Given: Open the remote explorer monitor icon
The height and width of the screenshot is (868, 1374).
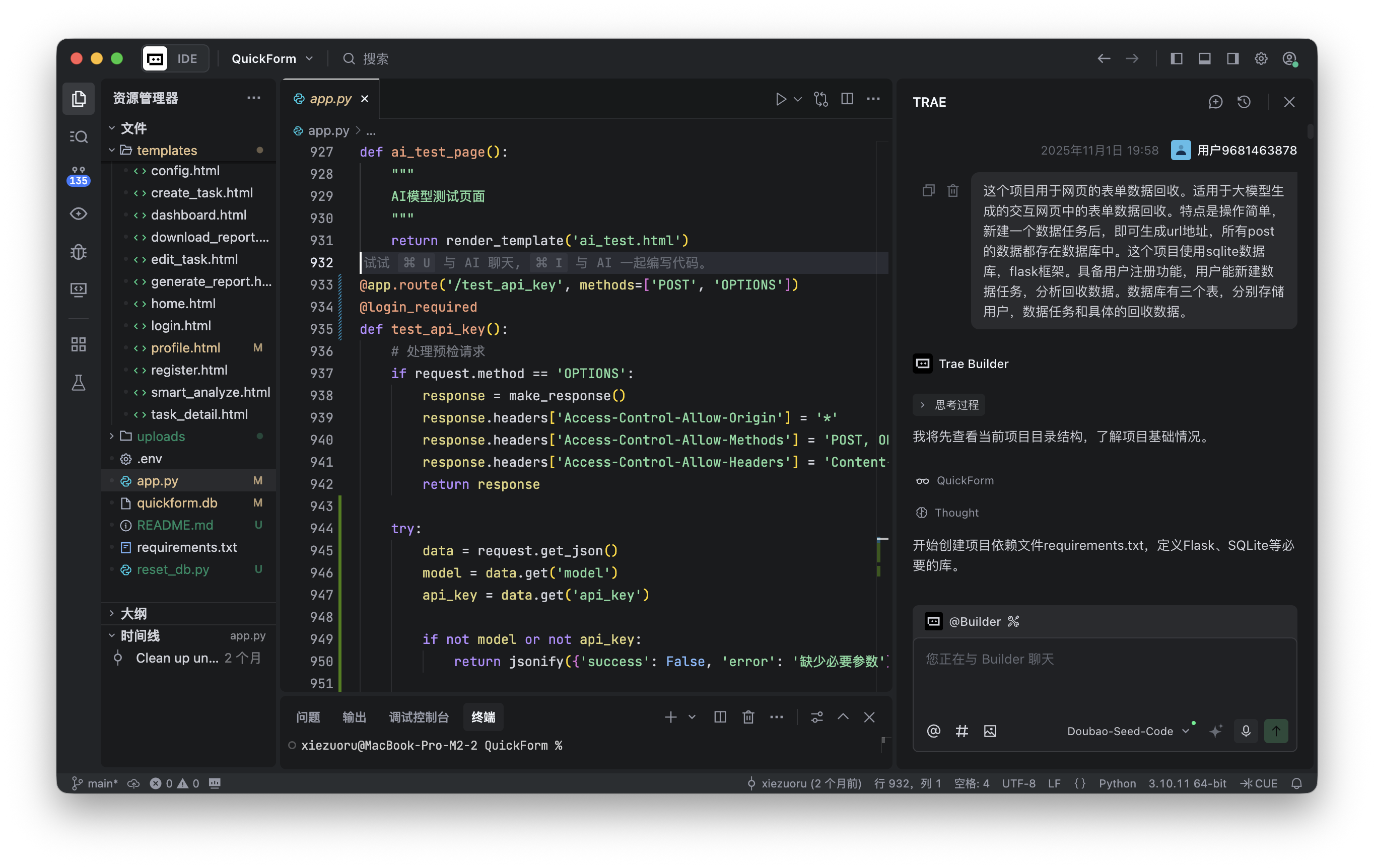Looking at the screenshot, I should coord(79,290).
